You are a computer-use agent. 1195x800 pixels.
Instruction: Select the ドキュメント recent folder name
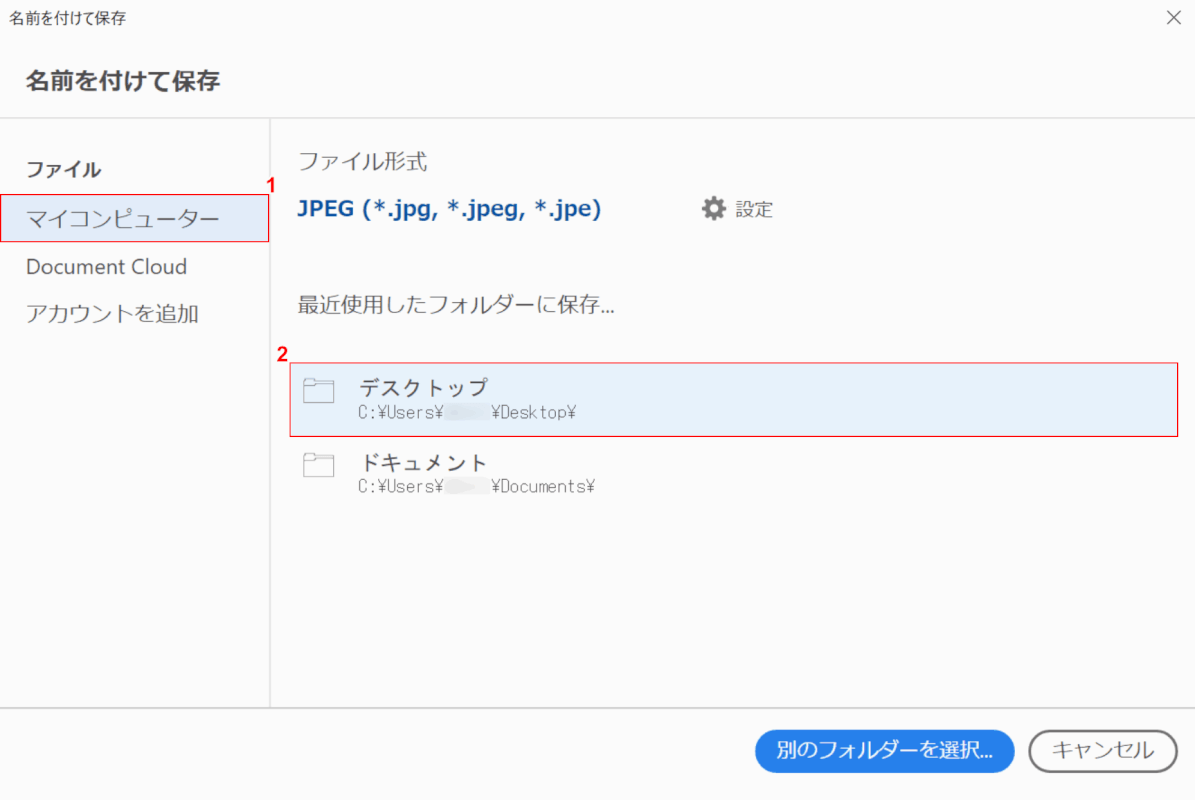(423, 462)
